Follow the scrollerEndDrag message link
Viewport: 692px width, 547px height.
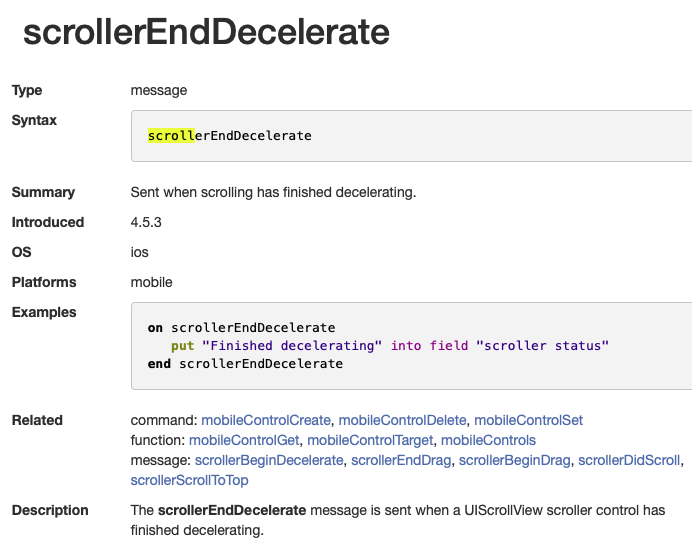pos(401,460)
